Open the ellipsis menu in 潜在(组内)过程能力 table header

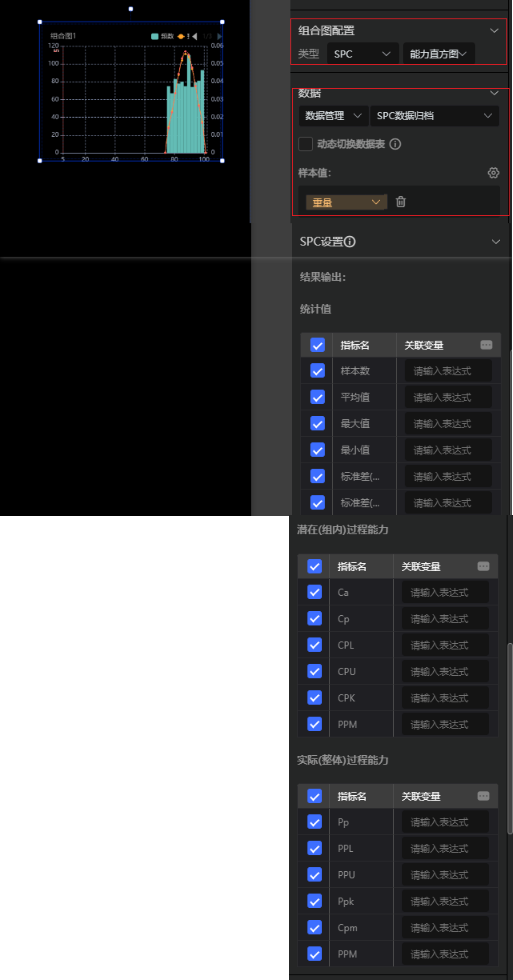[x=483, y=566]
